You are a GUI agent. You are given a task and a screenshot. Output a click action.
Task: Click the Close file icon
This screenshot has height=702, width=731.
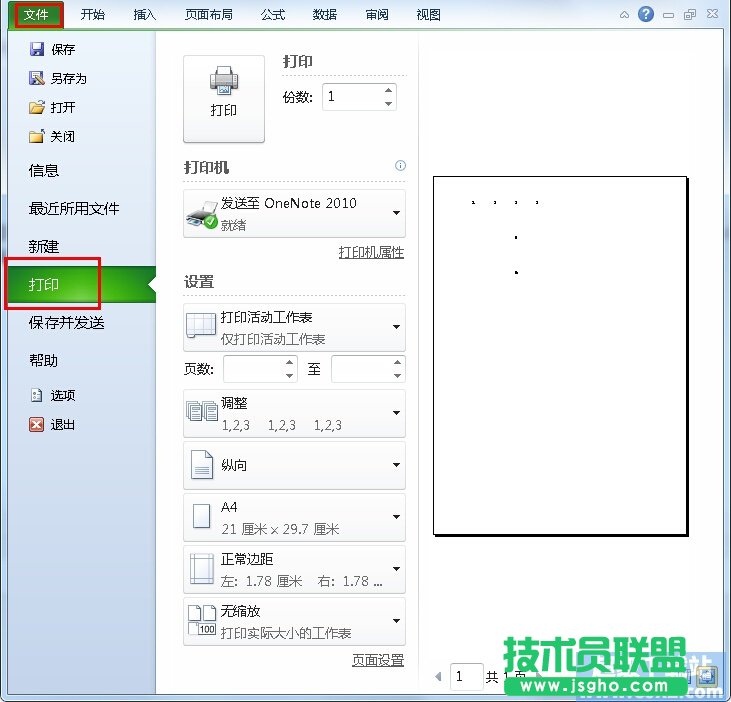37,136
